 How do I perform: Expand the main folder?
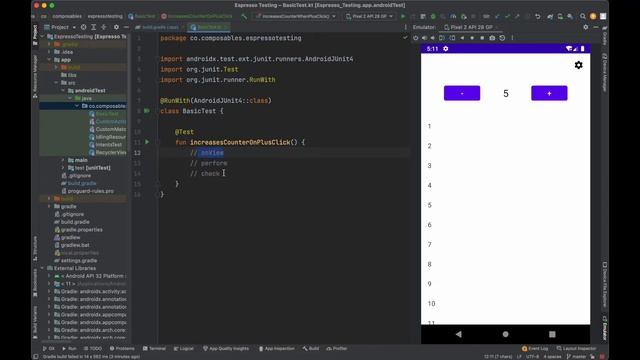pyautogui.click(x=63, y=160)
